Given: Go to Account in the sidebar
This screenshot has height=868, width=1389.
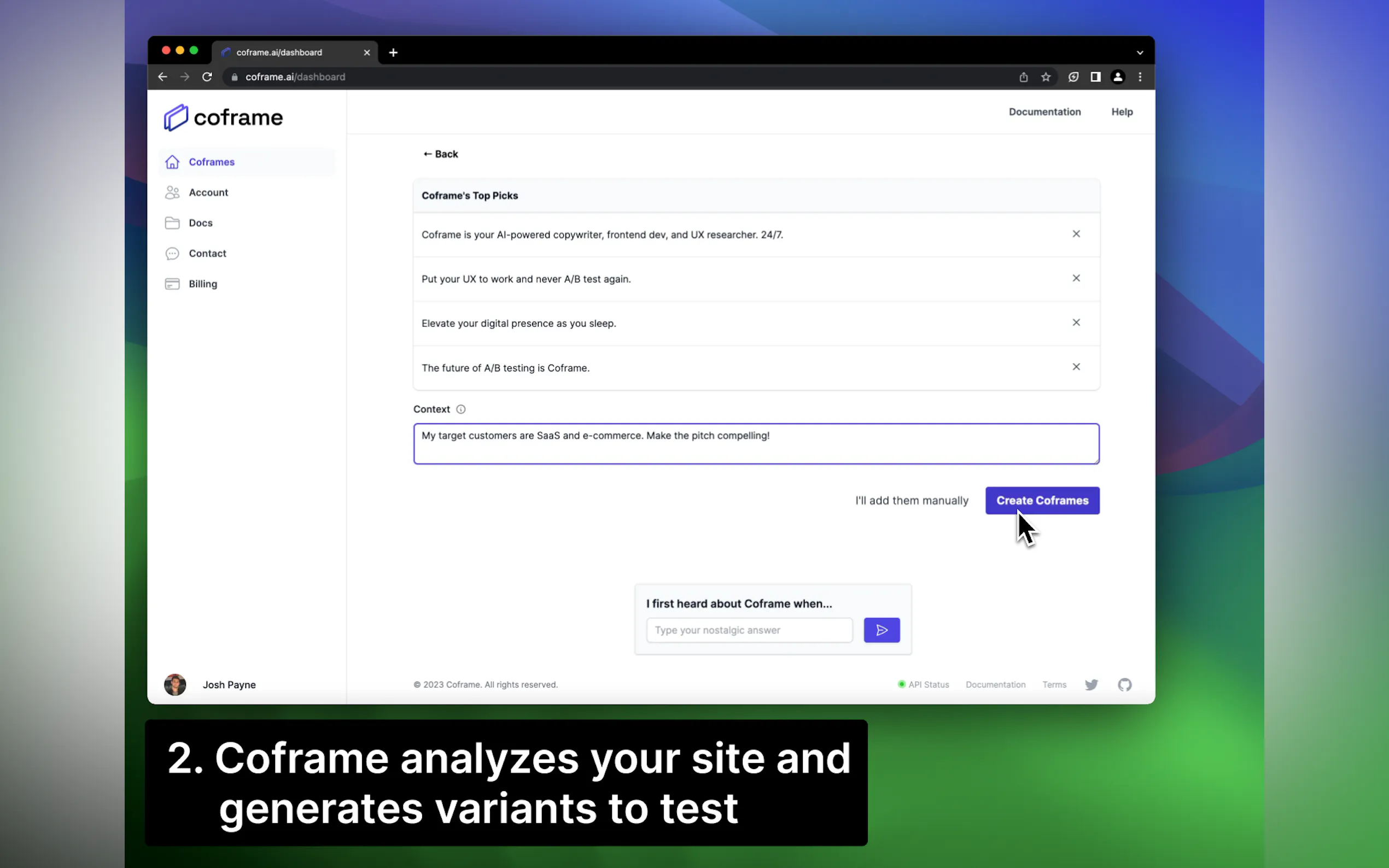Looking at the screenshot, I should (x=208, y=192).
